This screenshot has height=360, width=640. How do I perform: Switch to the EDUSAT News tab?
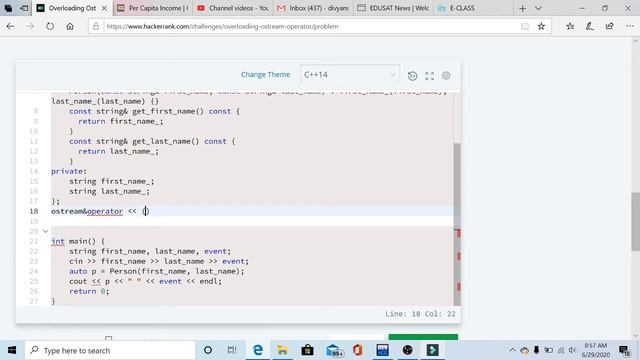click(393, 8)
